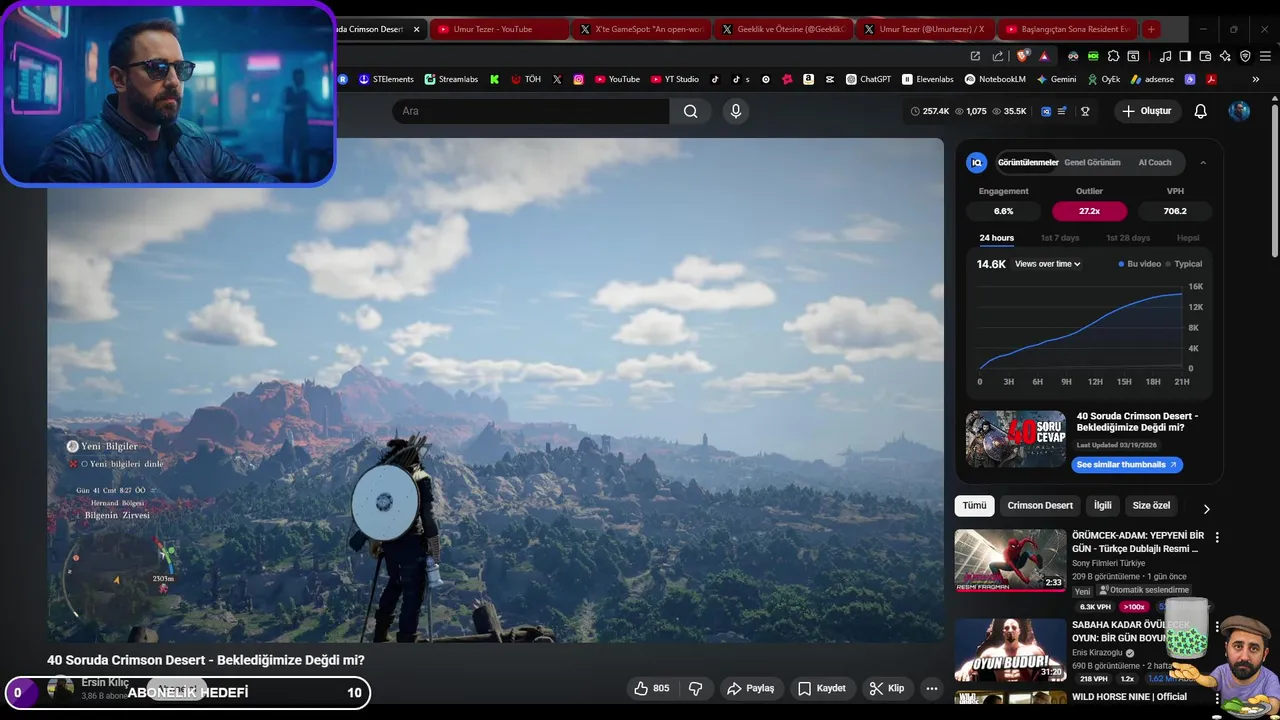Click the Outlier 27.2x value

[x=1089, y=211]
